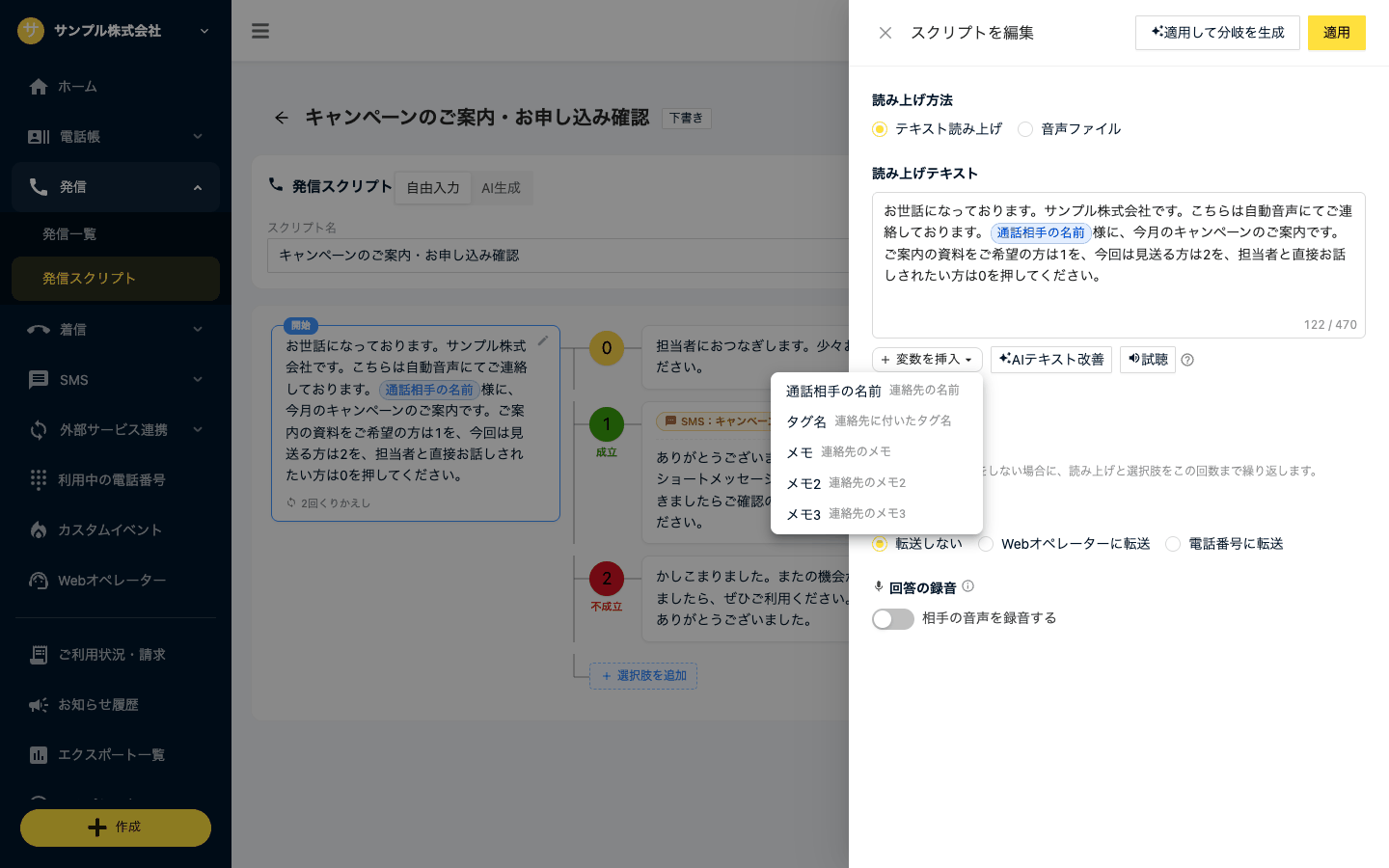This screenshot has height=868, width=1389.
Task: Click the AIテキスト改善 button
Action: tap(1051, 360)
